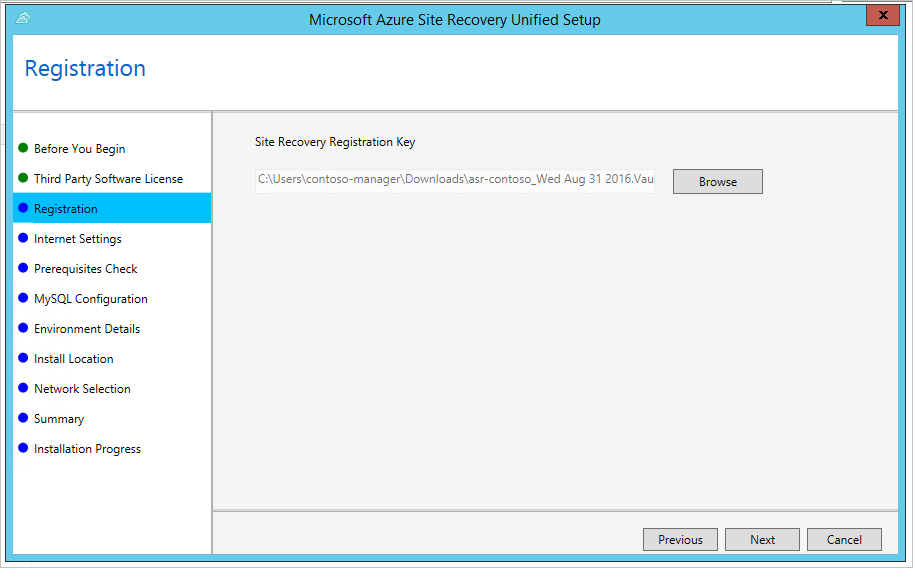Click the blue bullet beside Install Location

tap(23, 358)
